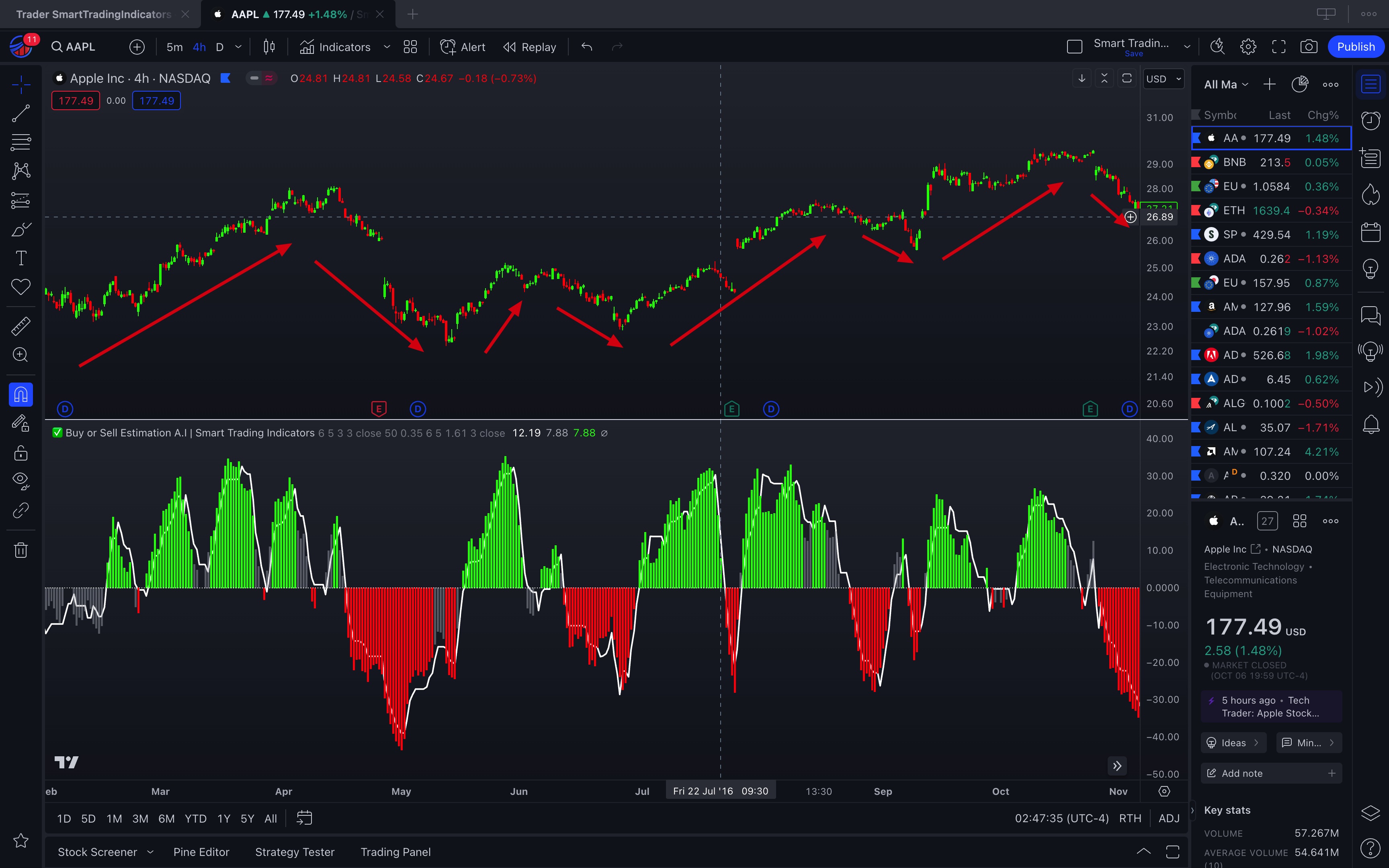1389x868 pixels.
Task: Open chart settings gear icon
Action: 1248,47
